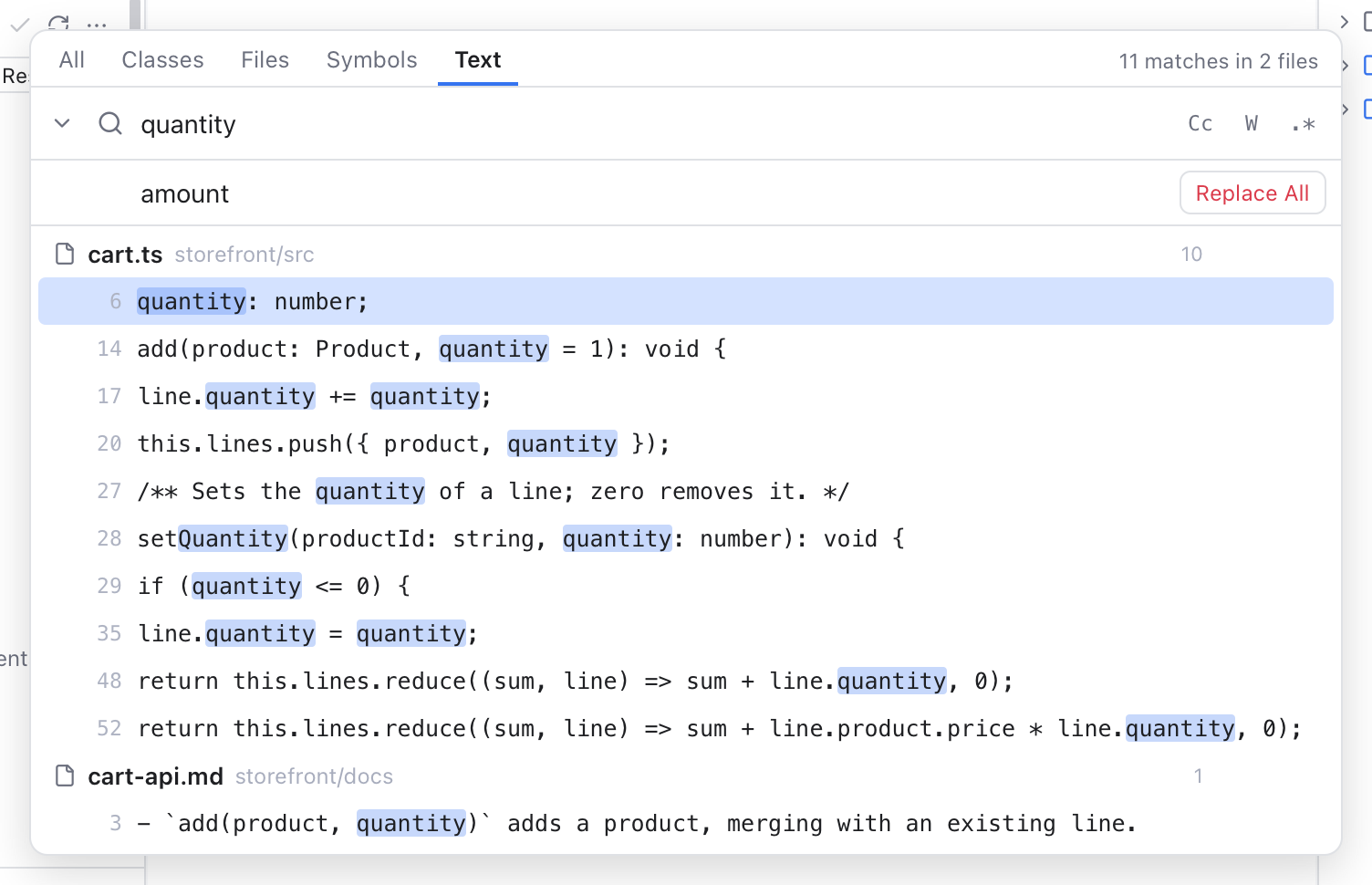Click Replace All button
The height and width of the screenshot is (885, 1372).
(x=1252, y=193)
